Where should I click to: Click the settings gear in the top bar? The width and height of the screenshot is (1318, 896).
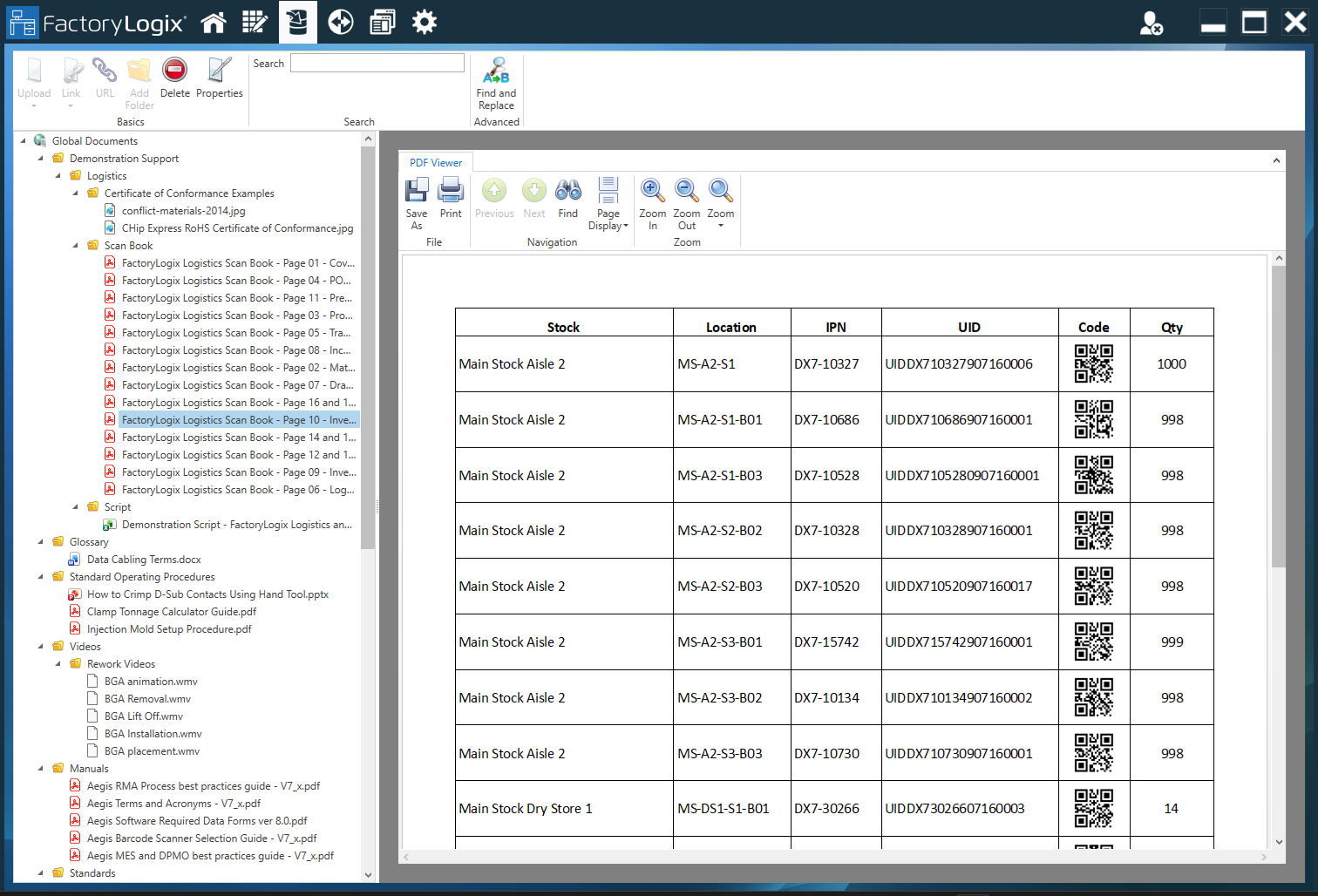pyautogui.click(x=424, y=21)
